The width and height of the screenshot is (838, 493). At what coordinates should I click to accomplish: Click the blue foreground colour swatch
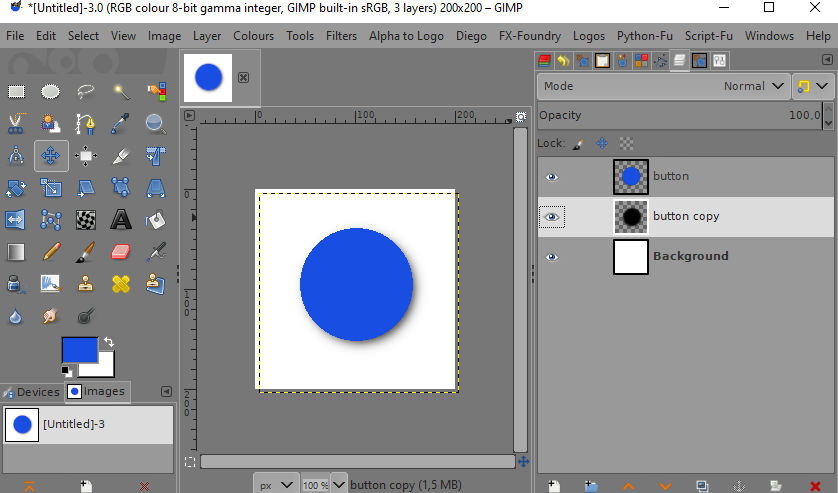coord(79,350)
